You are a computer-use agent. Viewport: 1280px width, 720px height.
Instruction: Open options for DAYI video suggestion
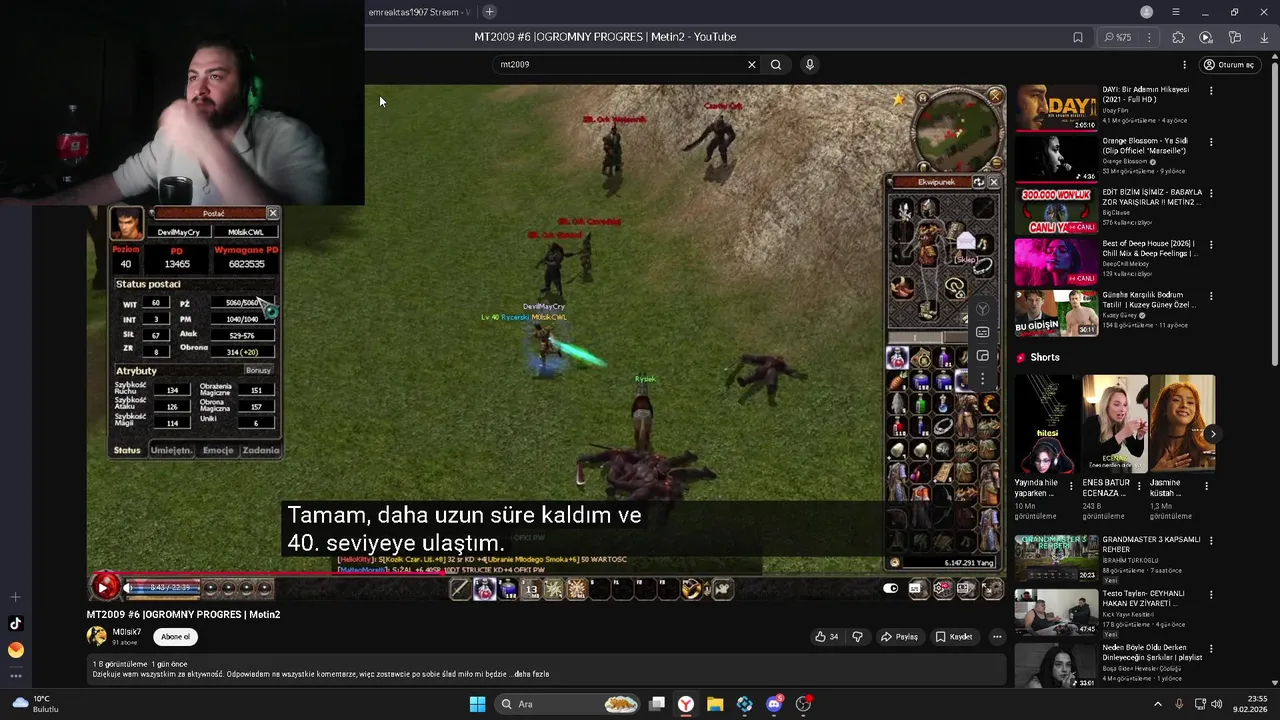[1211, 90]
